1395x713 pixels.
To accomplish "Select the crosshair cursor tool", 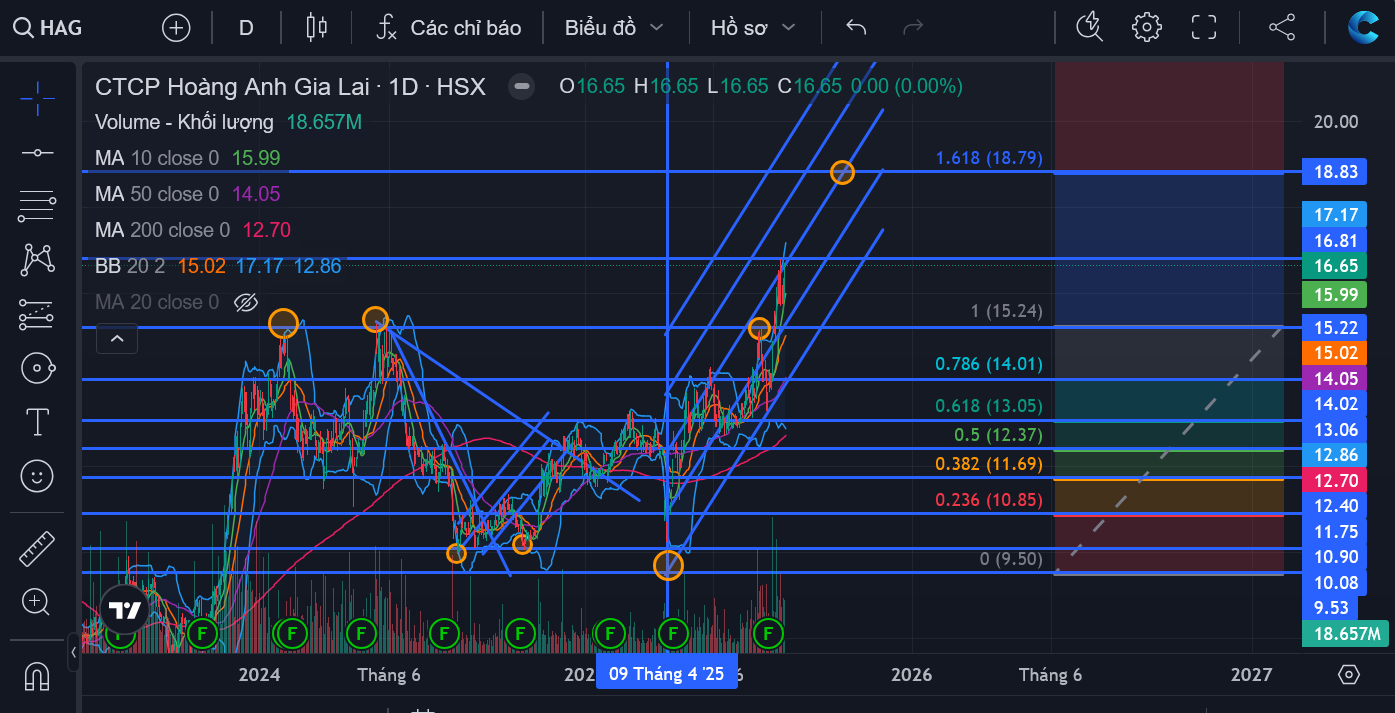I will click(x=38, y=97).
